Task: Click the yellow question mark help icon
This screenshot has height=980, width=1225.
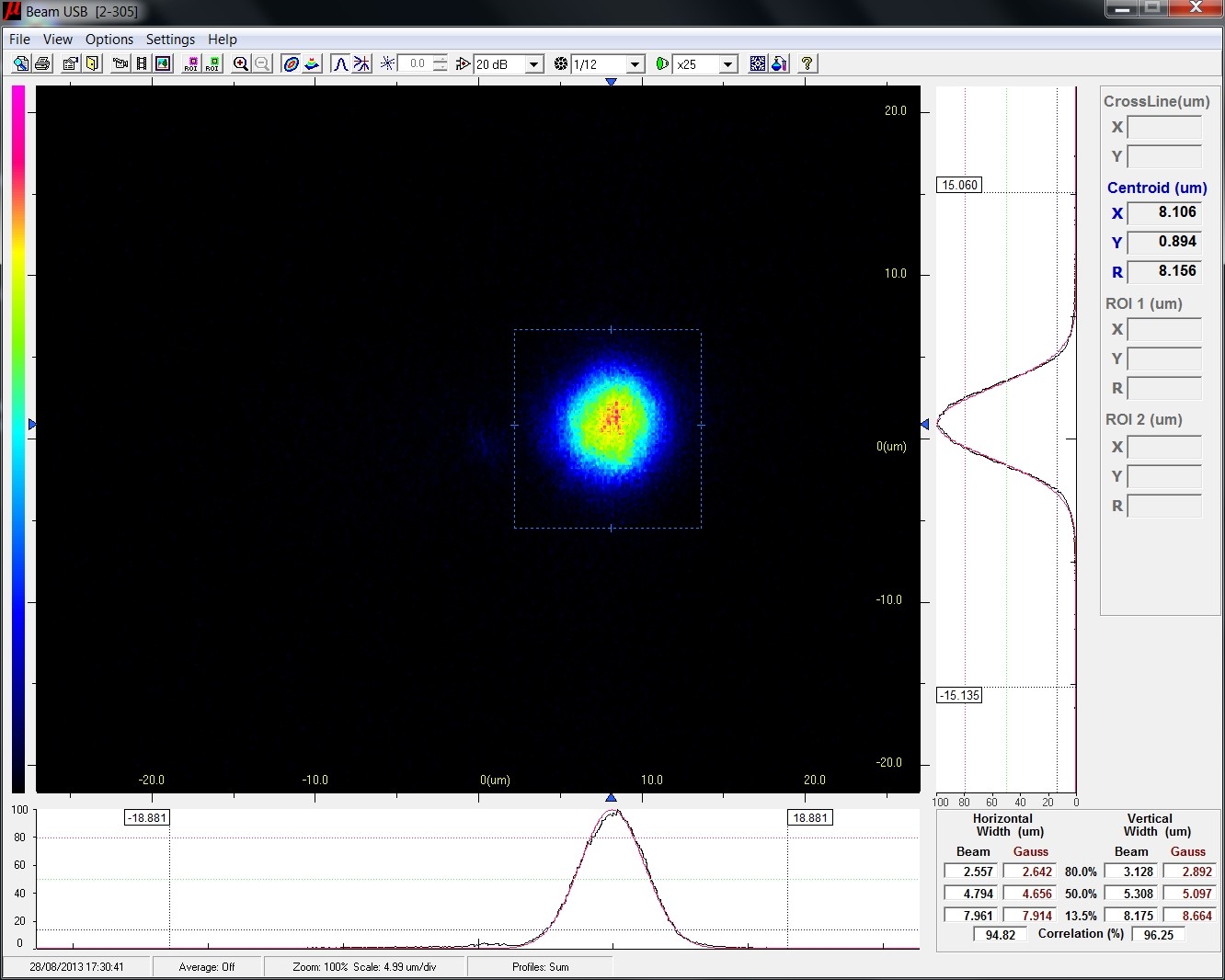Action: [x=807, y=63]
